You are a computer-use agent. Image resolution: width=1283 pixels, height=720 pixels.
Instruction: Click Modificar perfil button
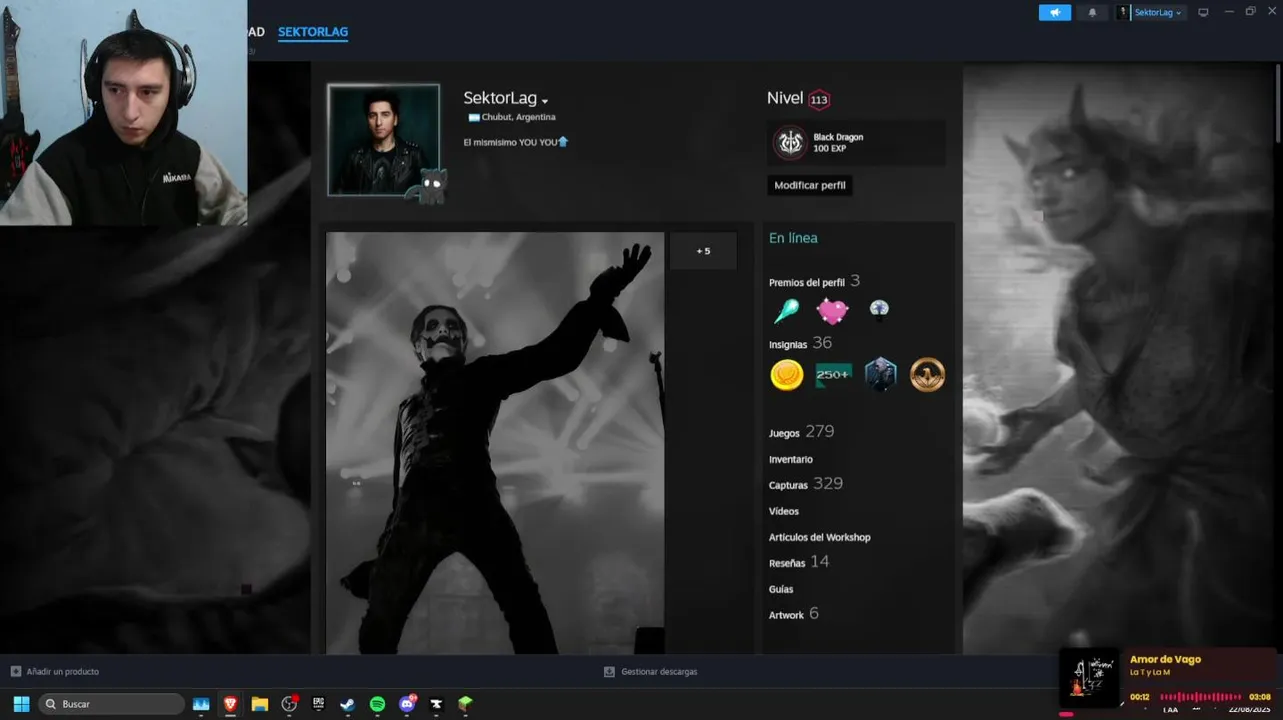click(810, 185)
